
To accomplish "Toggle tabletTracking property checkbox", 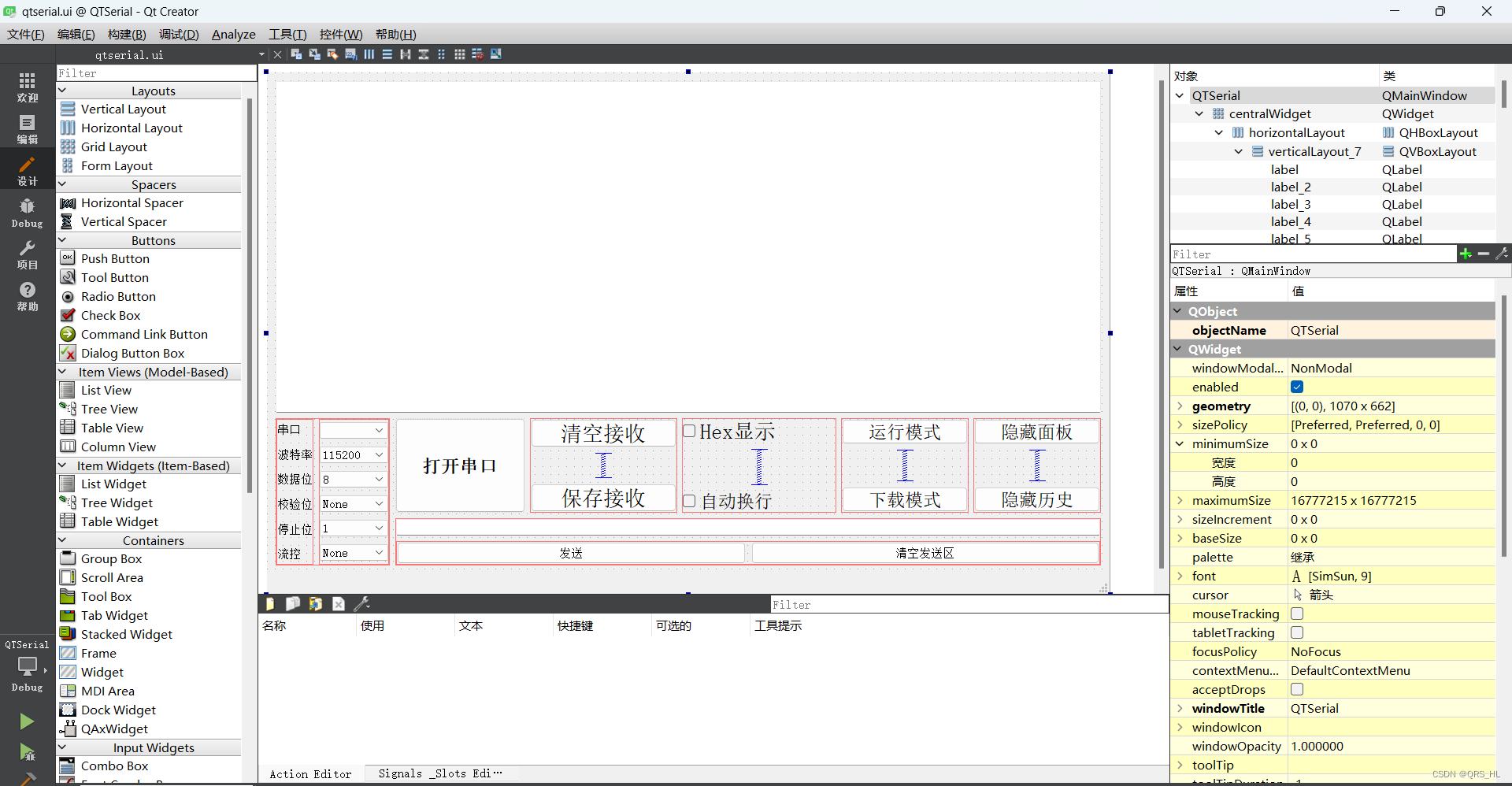I will (1297, 632).
